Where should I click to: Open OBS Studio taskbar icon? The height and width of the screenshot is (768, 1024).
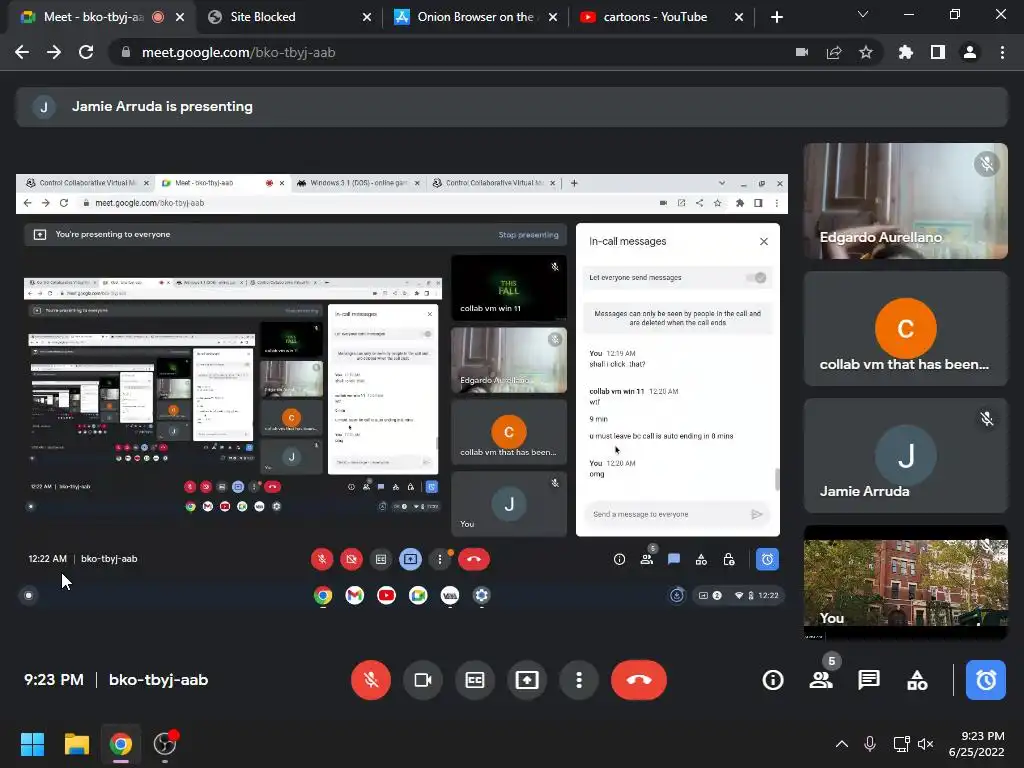click(165, 744)
